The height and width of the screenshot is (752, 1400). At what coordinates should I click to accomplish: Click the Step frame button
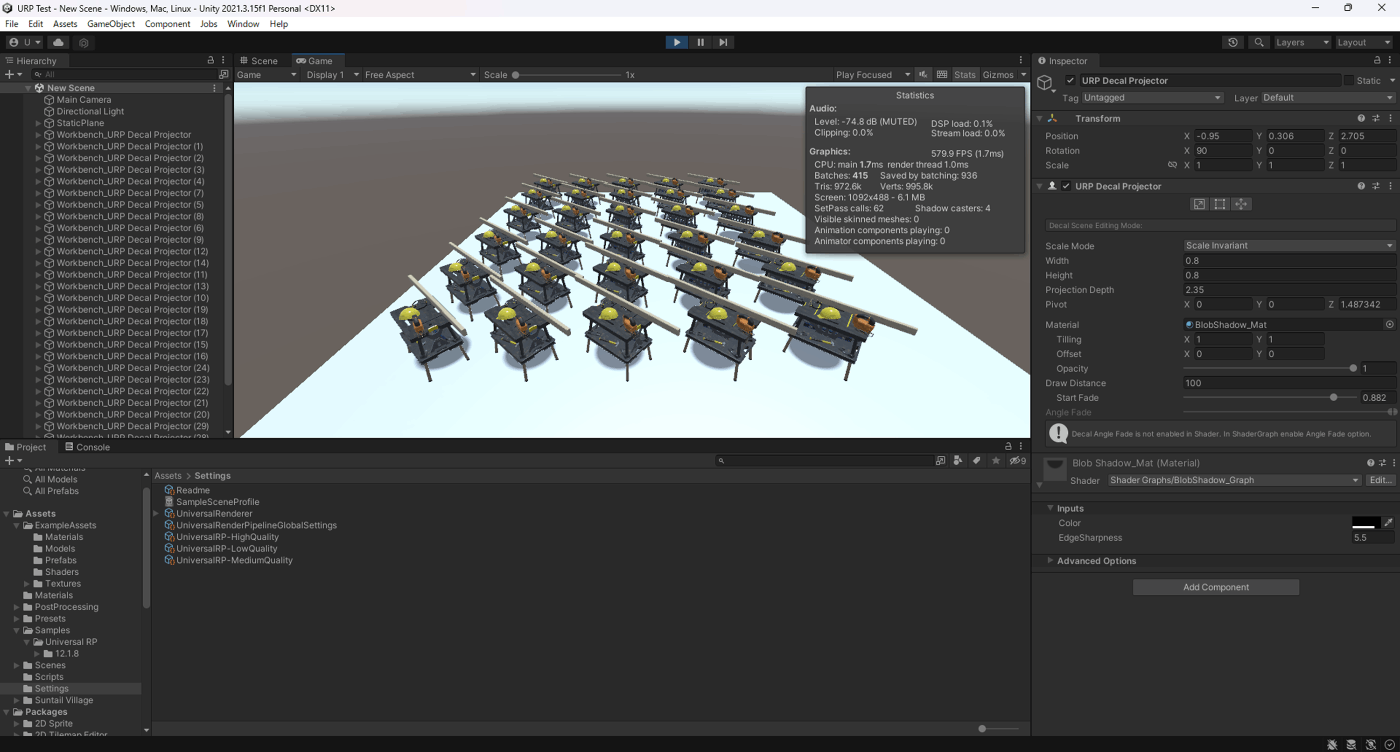723,42
